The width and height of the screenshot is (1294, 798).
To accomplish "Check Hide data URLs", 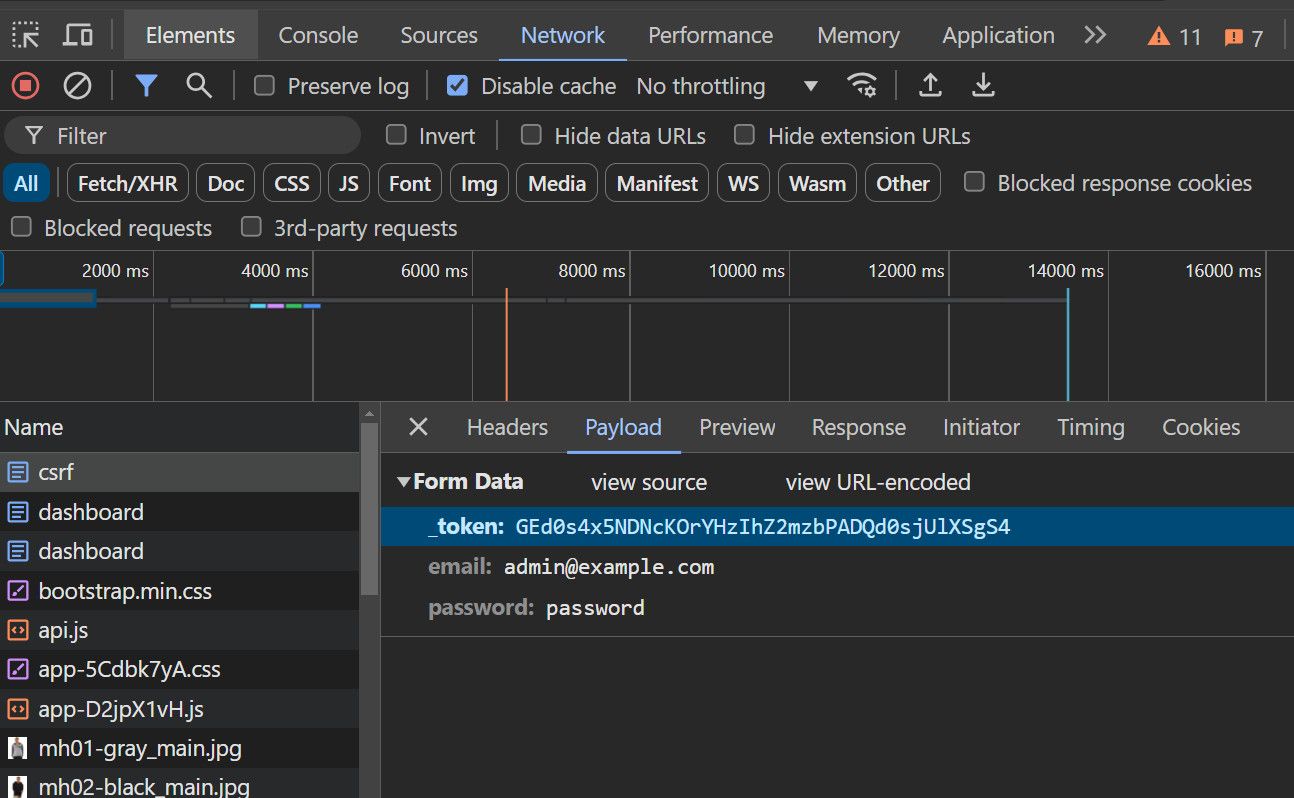I will coord(532,135).
